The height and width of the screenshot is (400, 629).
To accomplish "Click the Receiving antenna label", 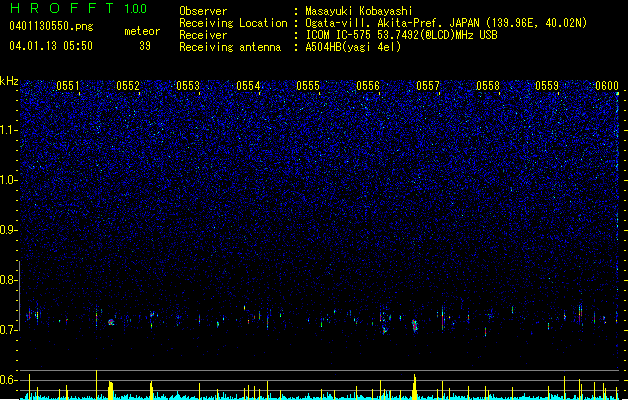I will 230,47.
